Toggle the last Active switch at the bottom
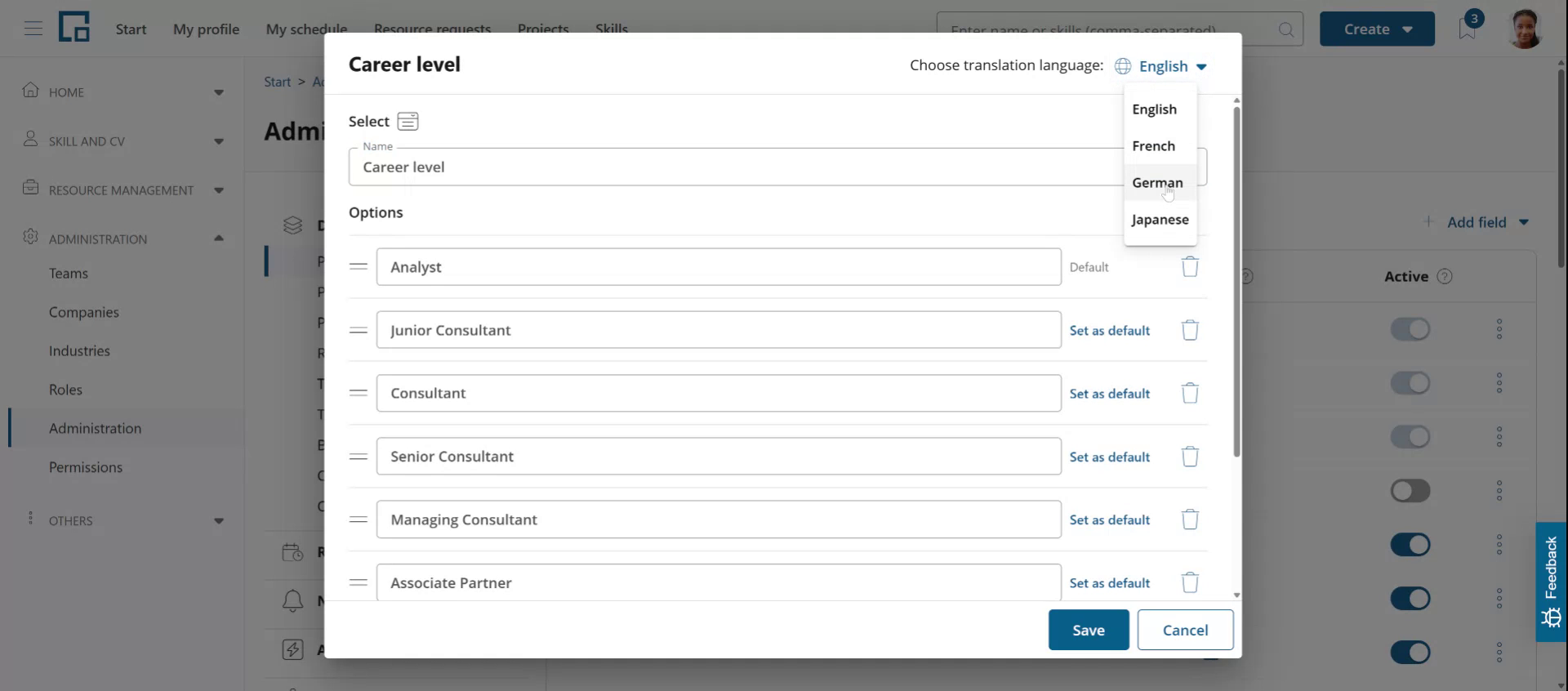Image resolution: width=1568 pixels, height=691 pixels. (1410, 652)
